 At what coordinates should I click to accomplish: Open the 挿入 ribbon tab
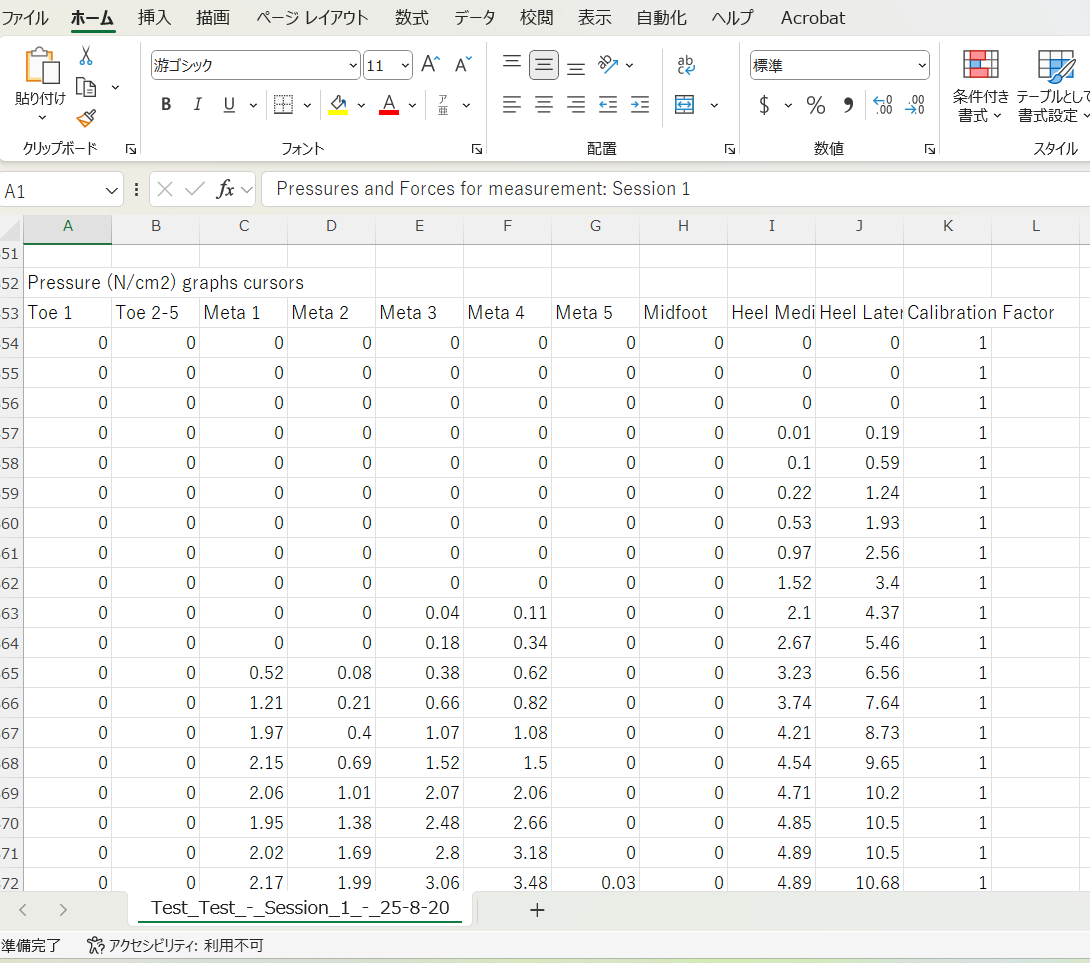[154, 18]
